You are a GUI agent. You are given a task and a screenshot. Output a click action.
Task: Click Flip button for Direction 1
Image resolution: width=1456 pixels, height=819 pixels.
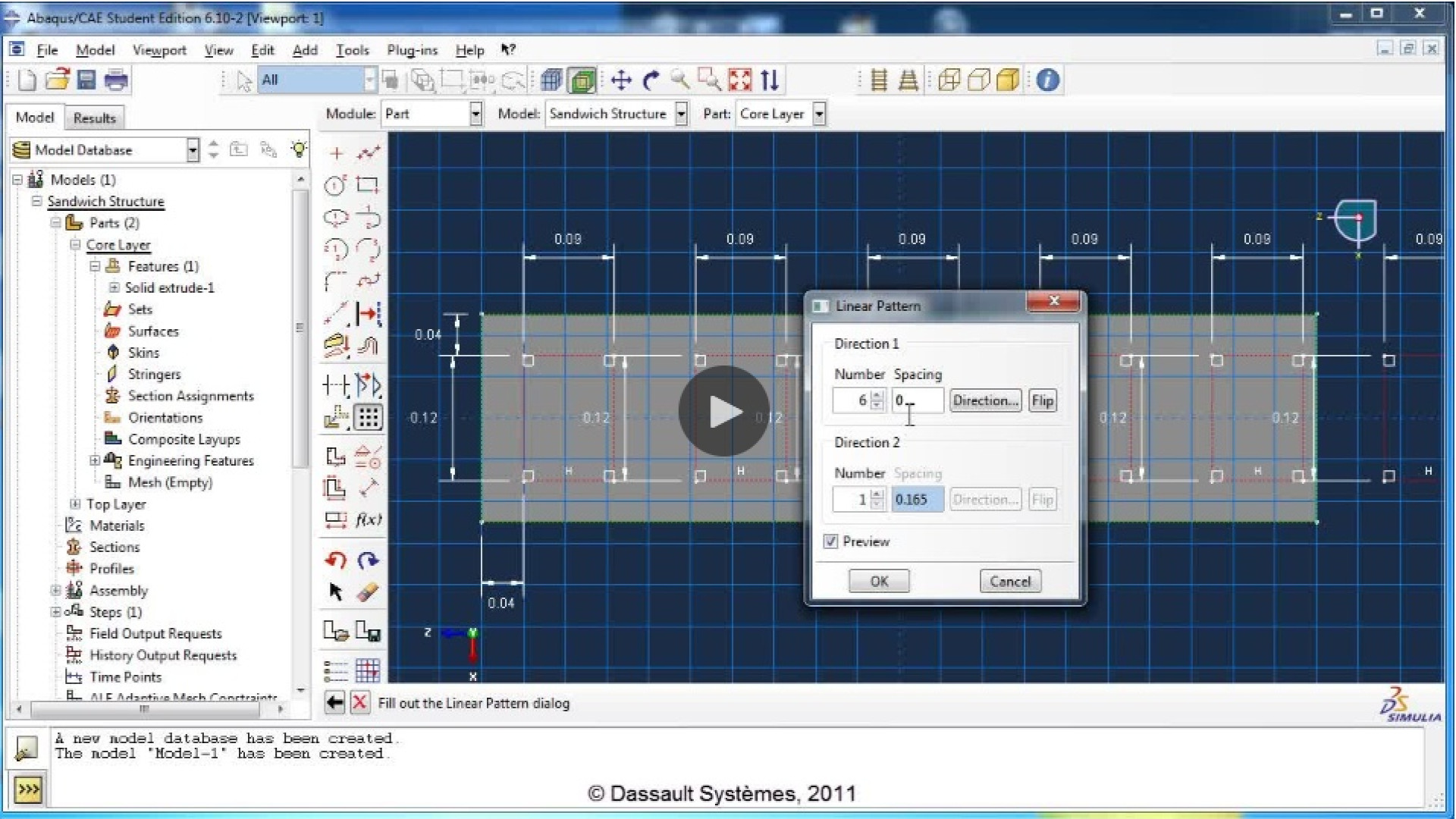[x=1042, y=400]
